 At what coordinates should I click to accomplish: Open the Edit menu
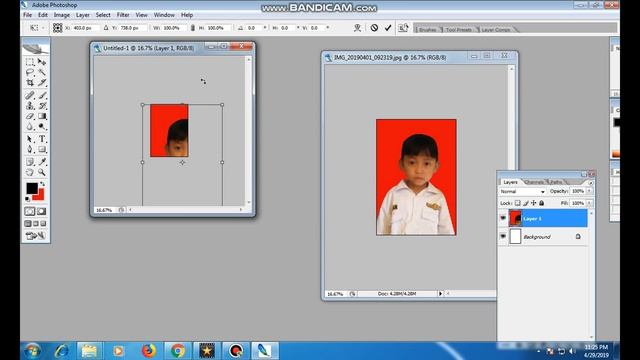tap(43, 15)
